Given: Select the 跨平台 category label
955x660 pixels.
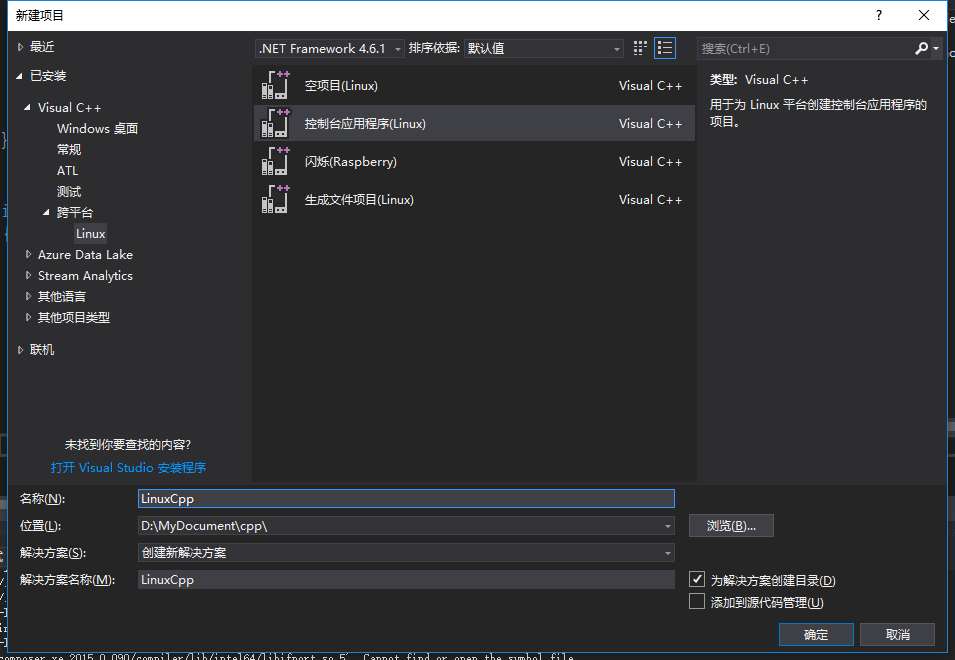Looking at the screenshot, I should 75,212.
